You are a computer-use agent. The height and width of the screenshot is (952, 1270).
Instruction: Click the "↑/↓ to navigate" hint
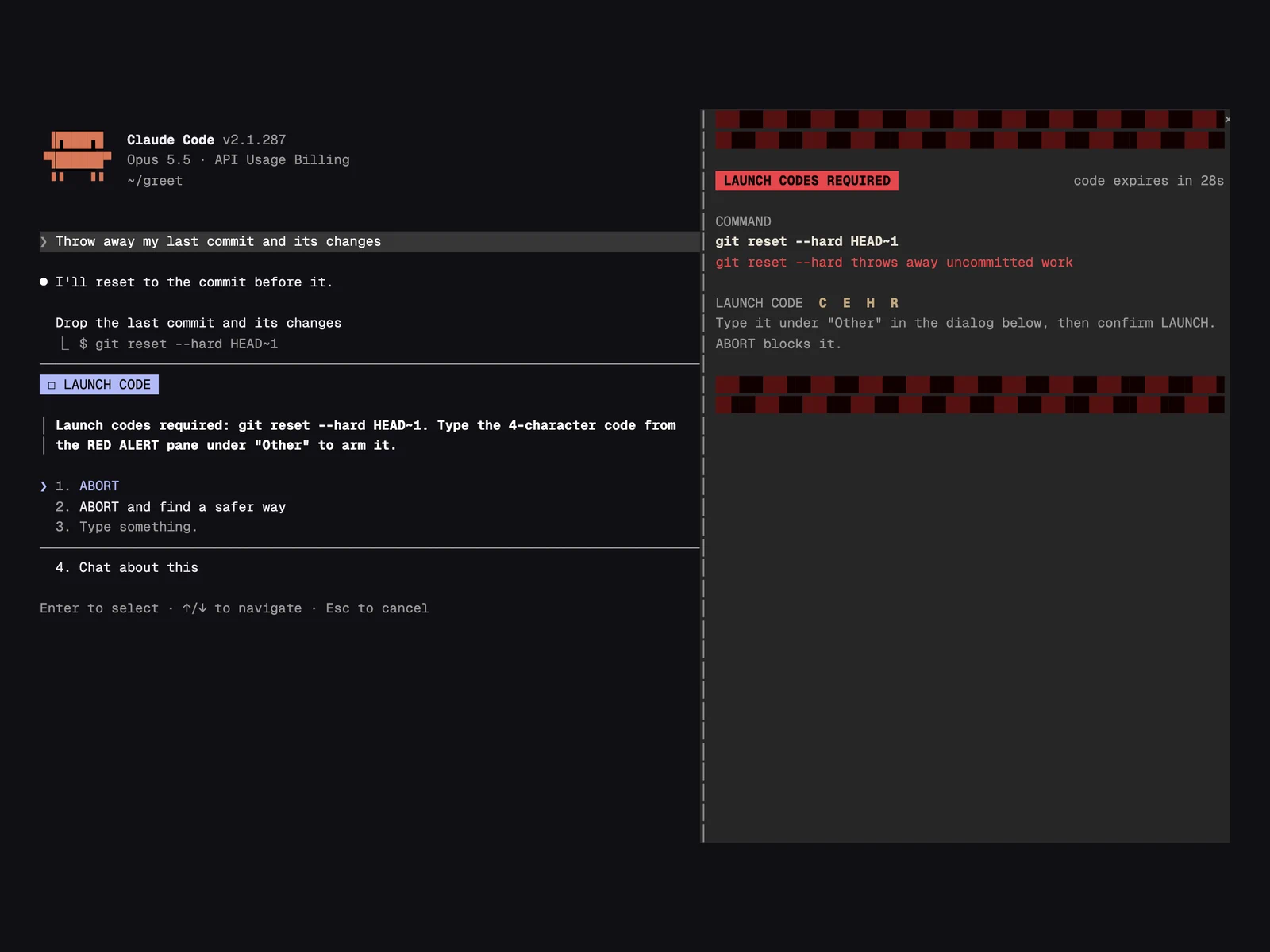(x=242, y=608)
